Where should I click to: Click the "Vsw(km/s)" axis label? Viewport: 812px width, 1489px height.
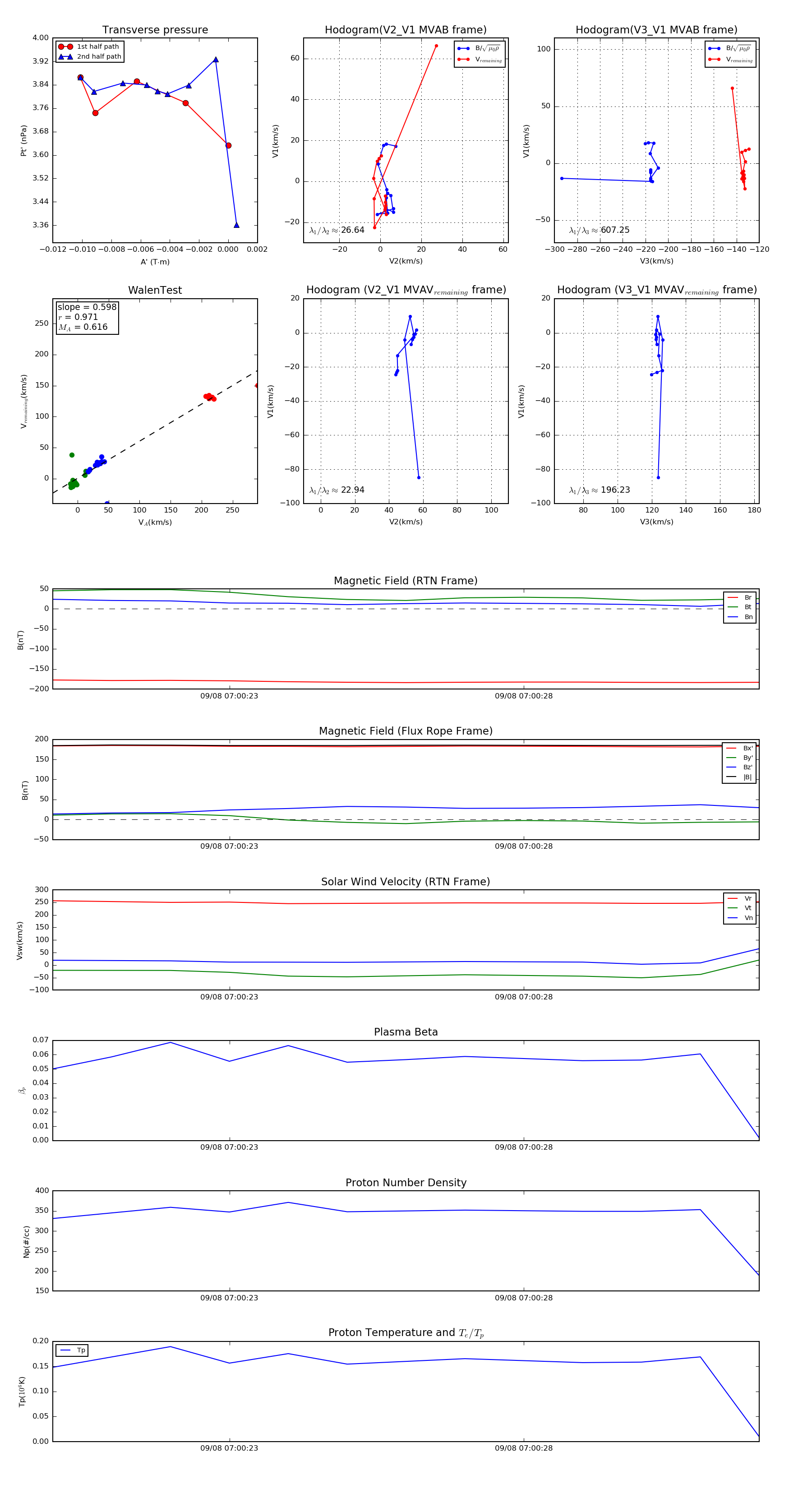pos(20,940)
